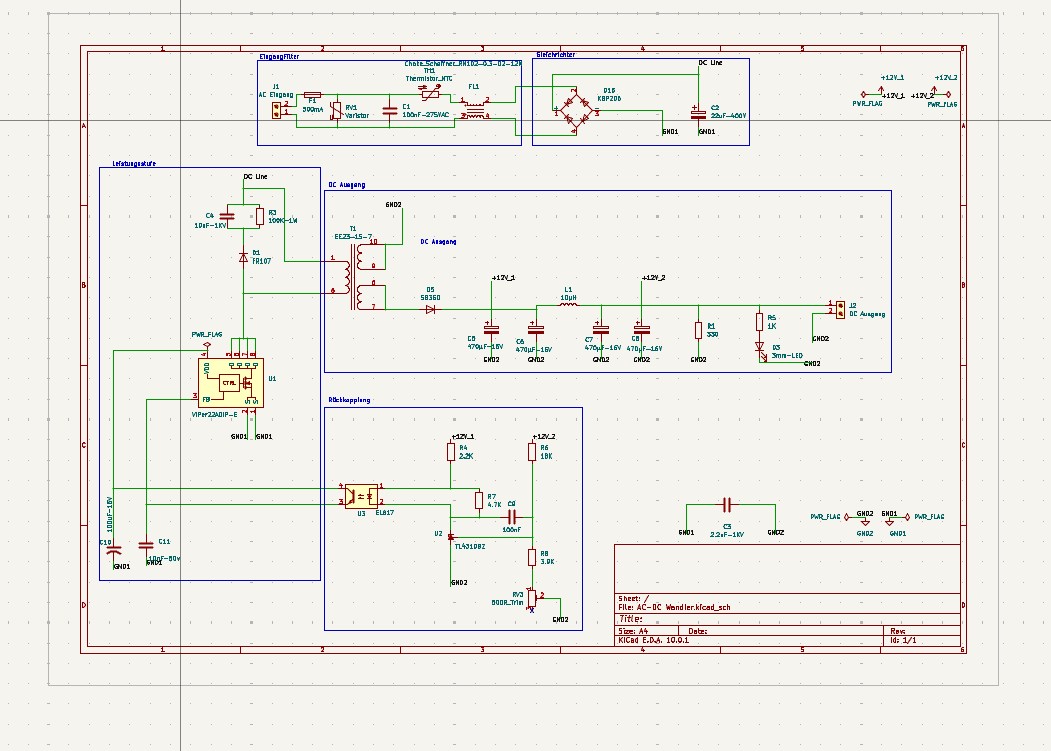The height and width of the screenshot is (751, 1051).
Task: Select the R1 load resistor symbol
Action: [x=698, y=330]
